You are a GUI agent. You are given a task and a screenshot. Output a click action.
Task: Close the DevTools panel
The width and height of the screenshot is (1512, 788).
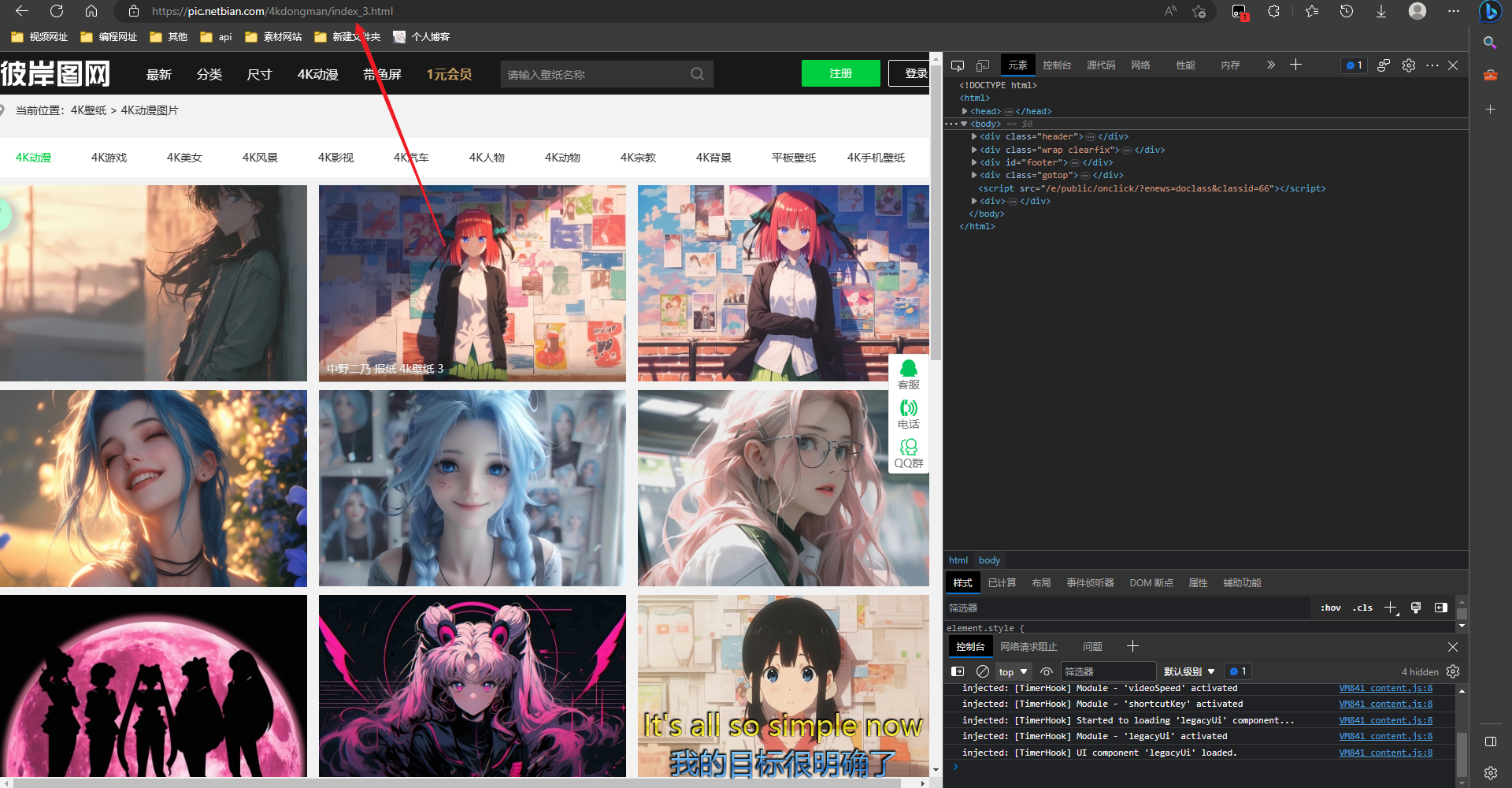(1453, 65)
